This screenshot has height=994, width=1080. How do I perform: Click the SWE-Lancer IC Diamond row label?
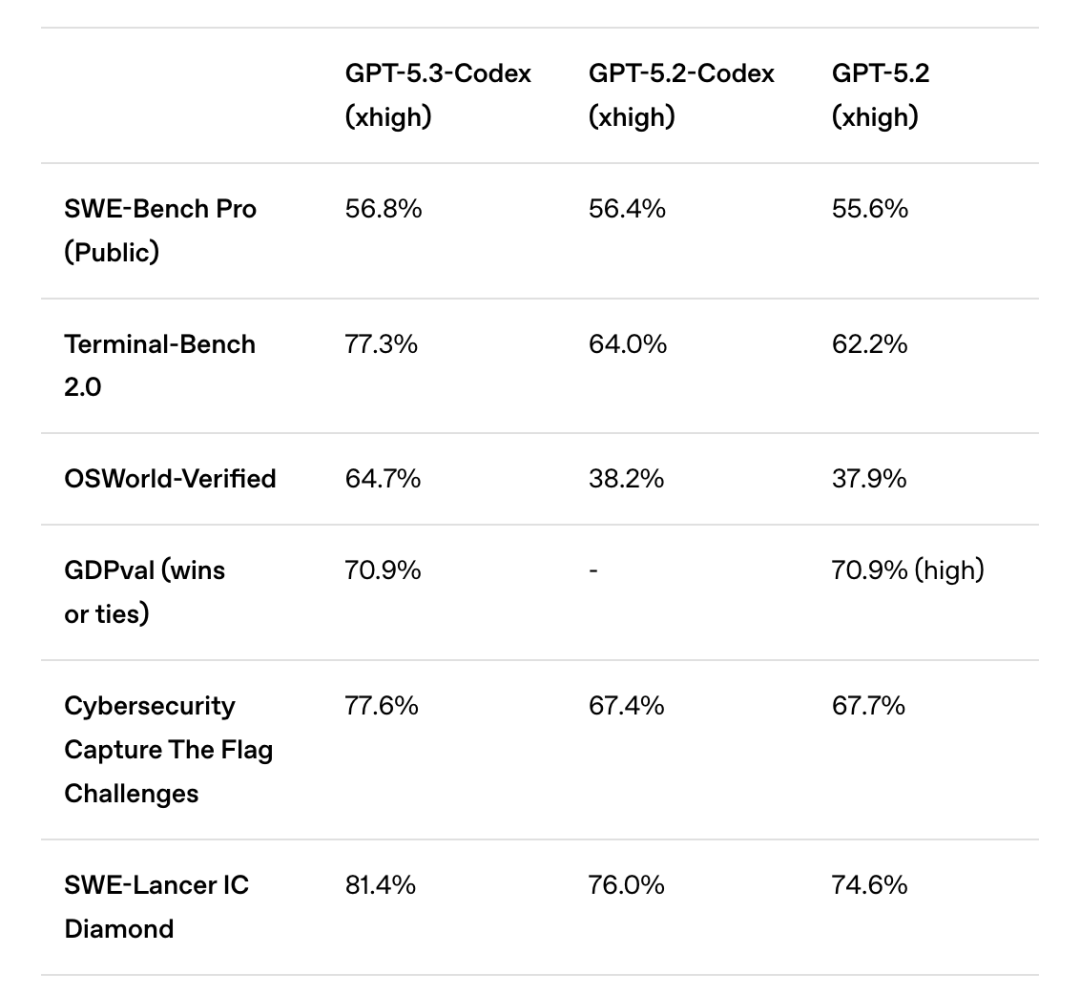[x=157, y=906]
